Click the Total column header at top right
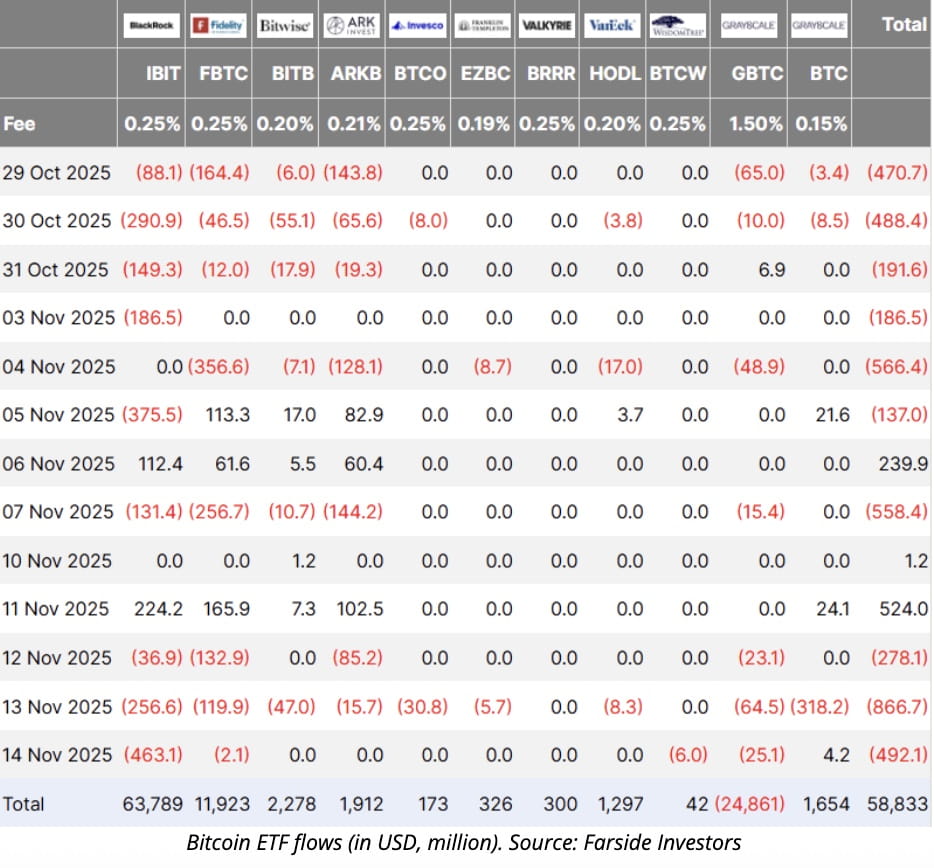The image size is (934, 868). point(903,25)
